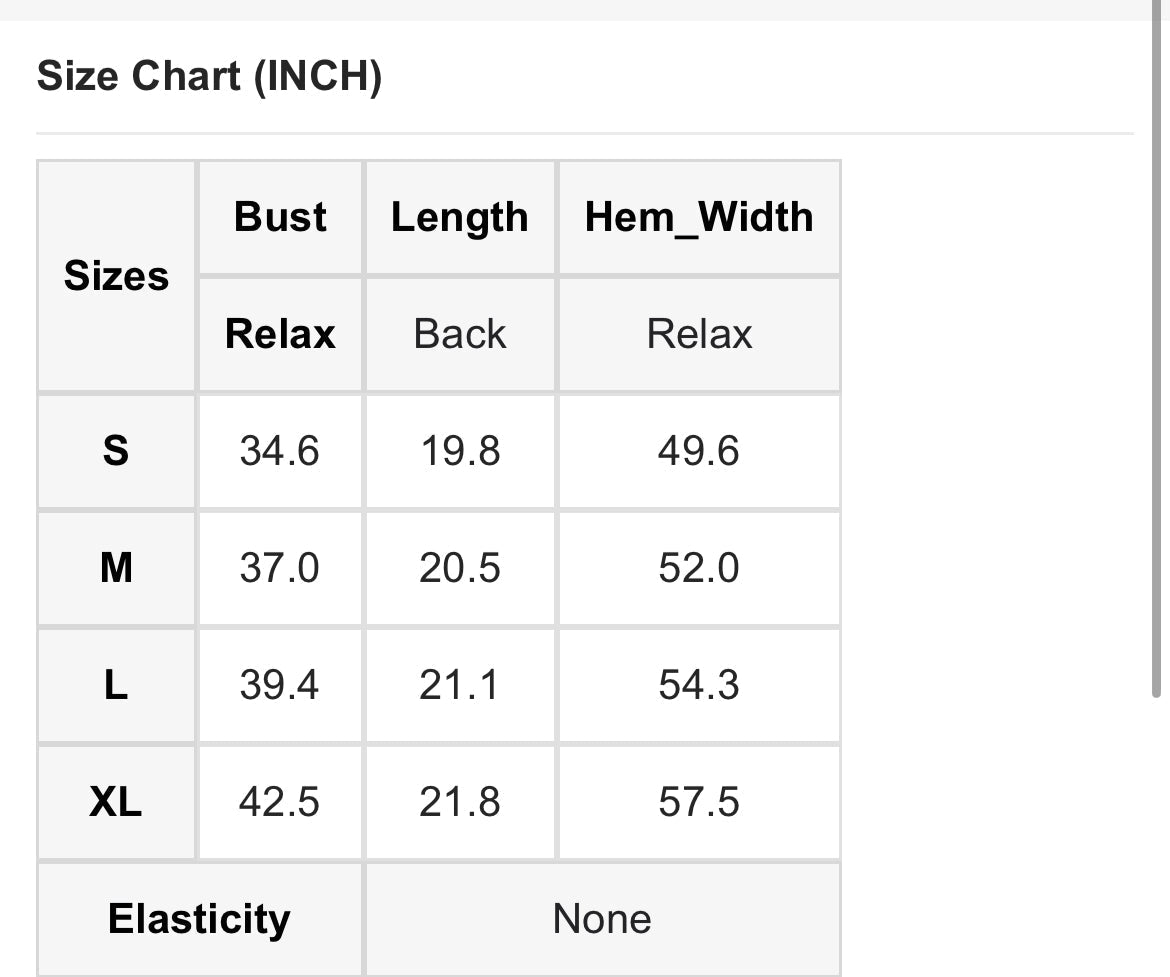
Task: Click the 39.4 bust value for L
Action: coord(280,685)
